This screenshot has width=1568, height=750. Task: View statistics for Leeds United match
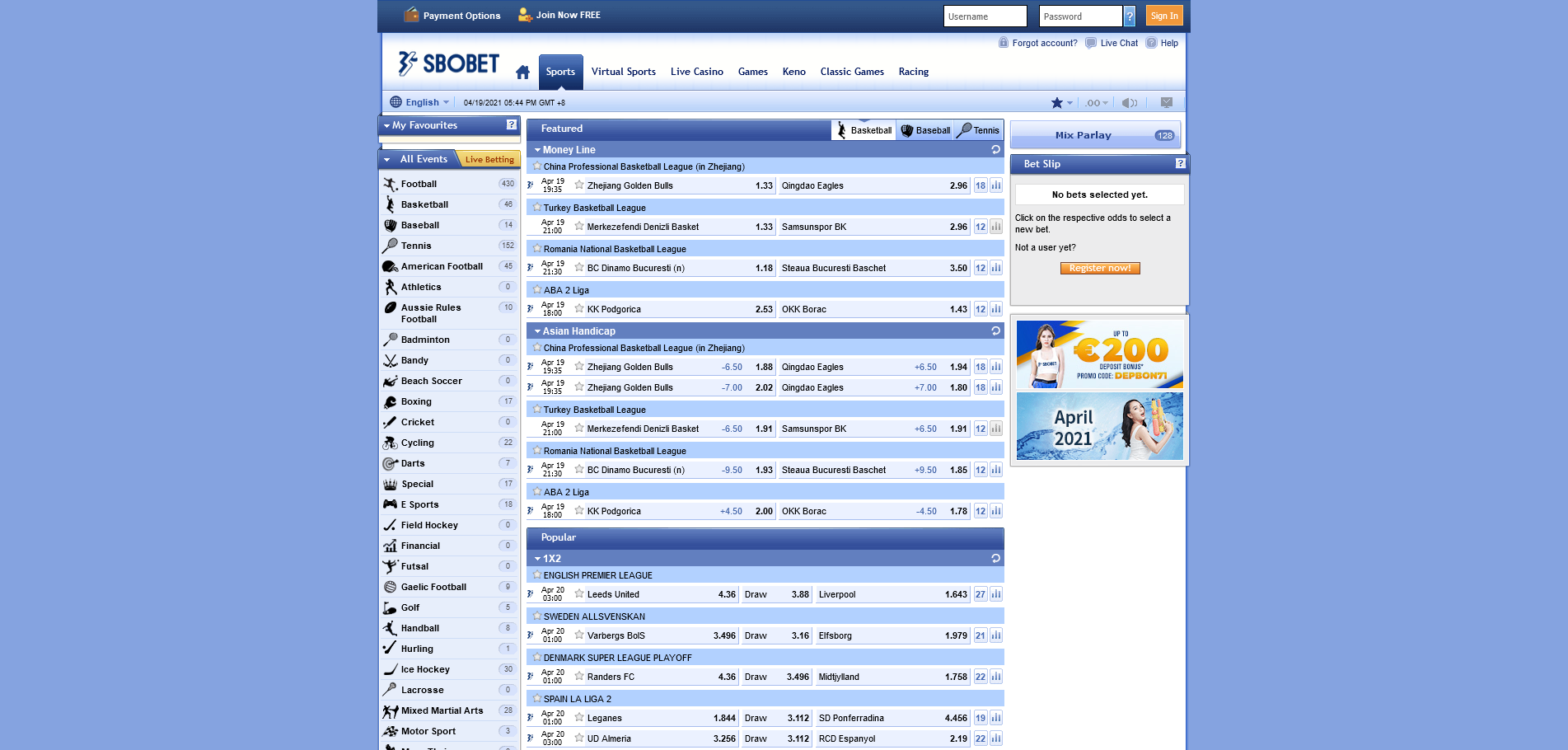coord(996,594)
